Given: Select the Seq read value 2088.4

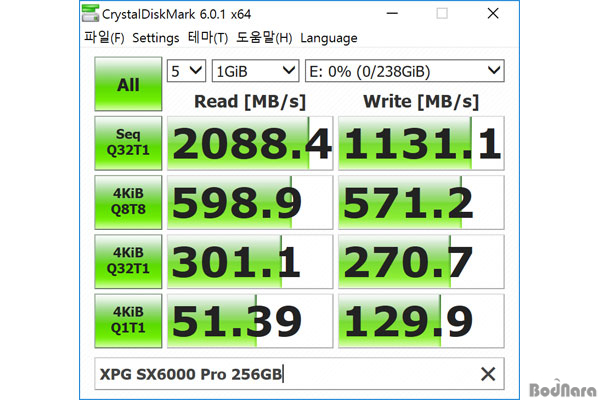Looking at the screenshot, I should click(250, 143).
